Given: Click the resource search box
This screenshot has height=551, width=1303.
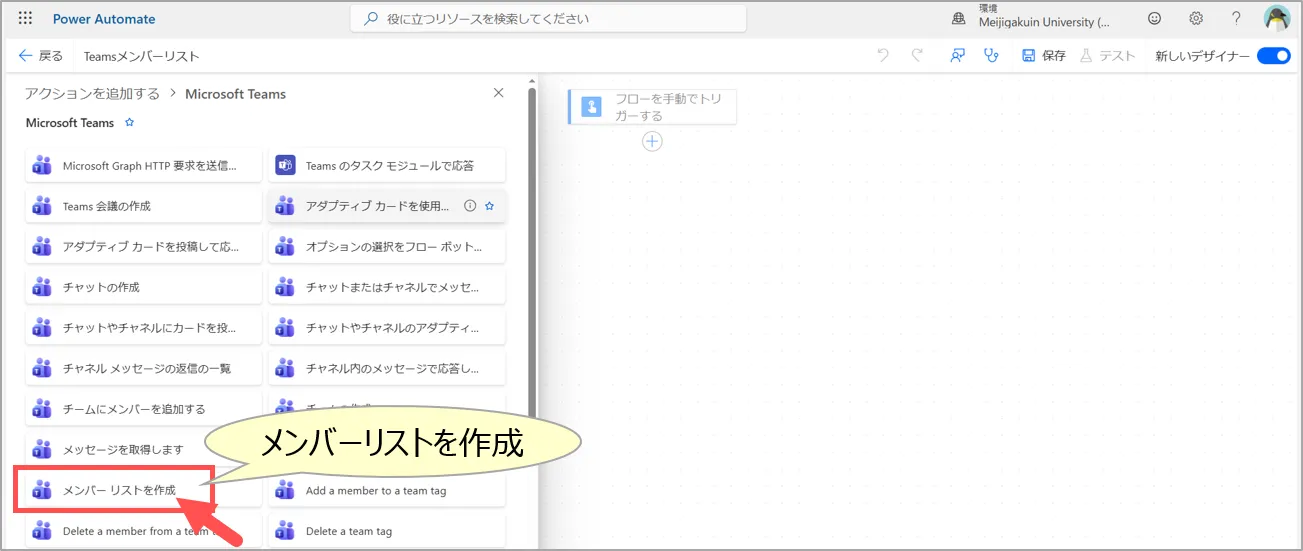Looking at the screenshot, I should click(x=548, y=18).
